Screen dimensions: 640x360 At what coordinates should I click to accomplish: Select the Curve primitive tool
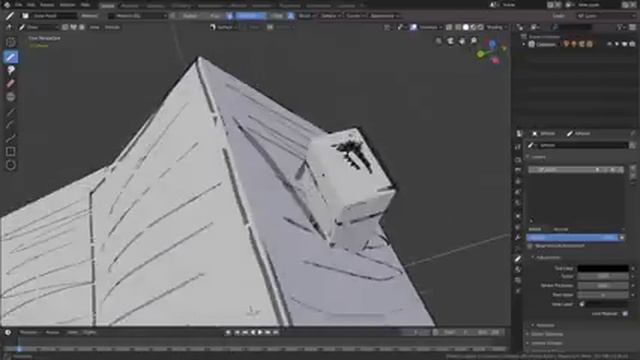pos(11,138)
